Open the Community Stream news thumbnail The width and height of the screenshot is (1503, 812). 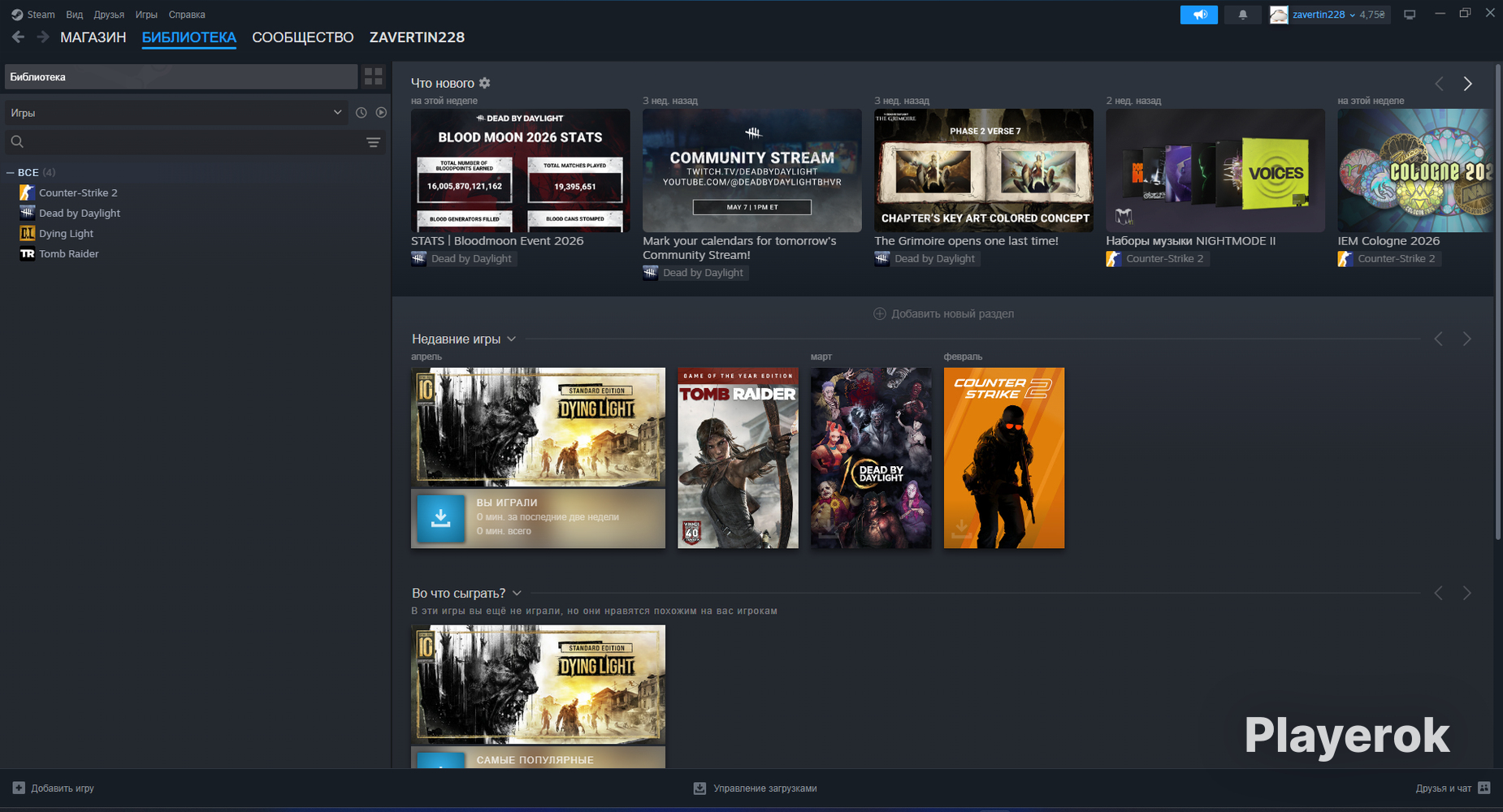tap(752, 171)
